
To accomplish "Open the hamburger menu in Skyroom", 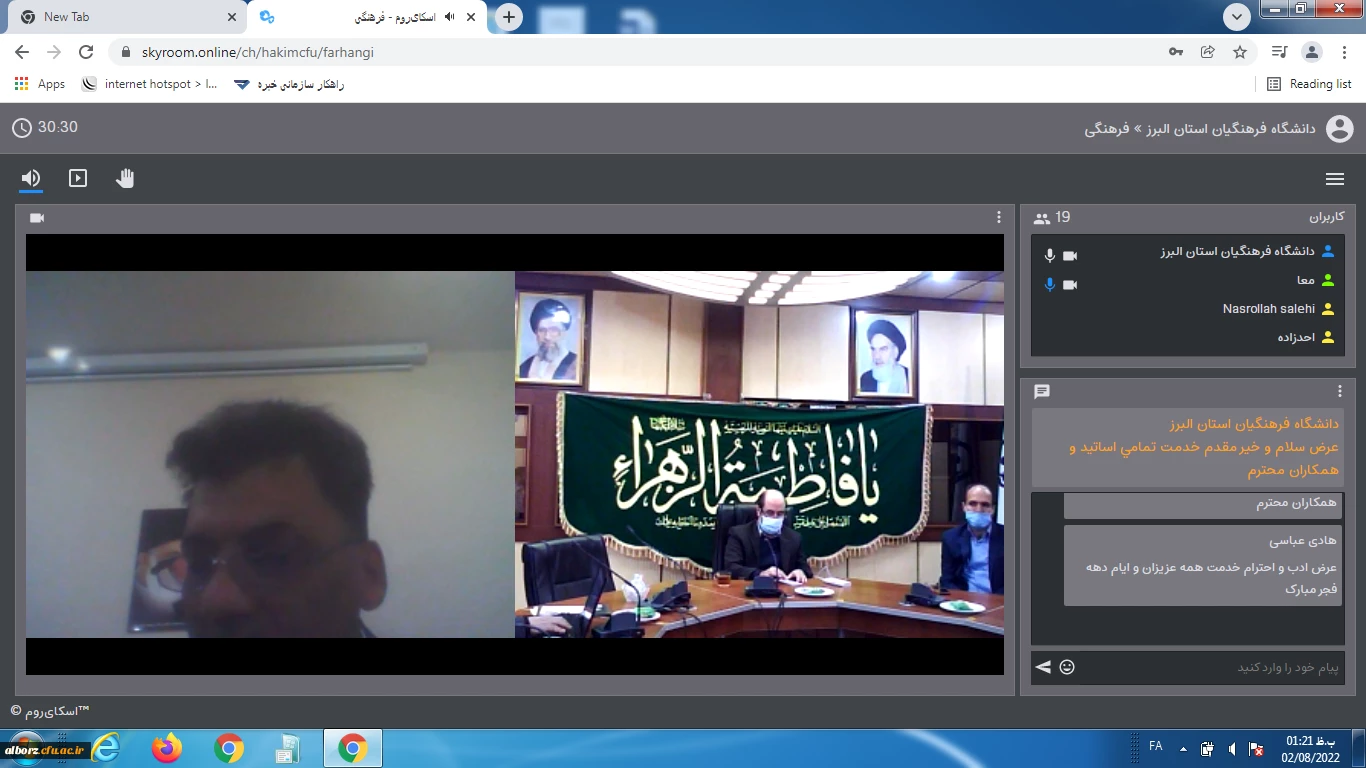I will point(1334,179).
